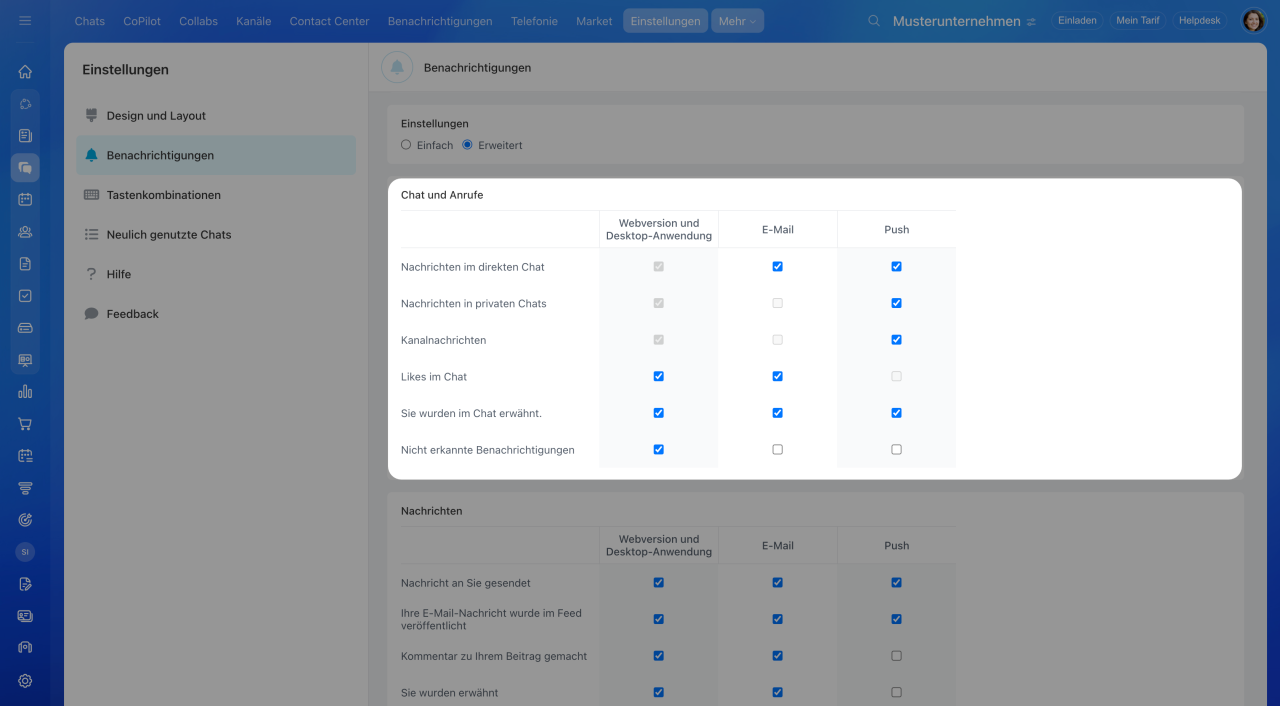The image size is (1280, 706).
Task: Open Design und Layout settings
Action: tap(216, 116)
